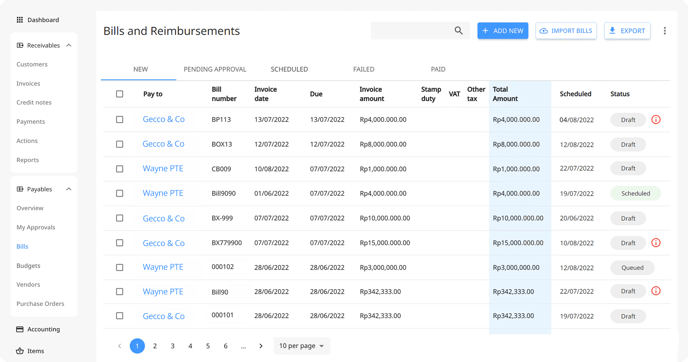This screenshot has height=362, width=688.
Task: Tick the select-all checkbox in table header
Action: click(119, 94)
